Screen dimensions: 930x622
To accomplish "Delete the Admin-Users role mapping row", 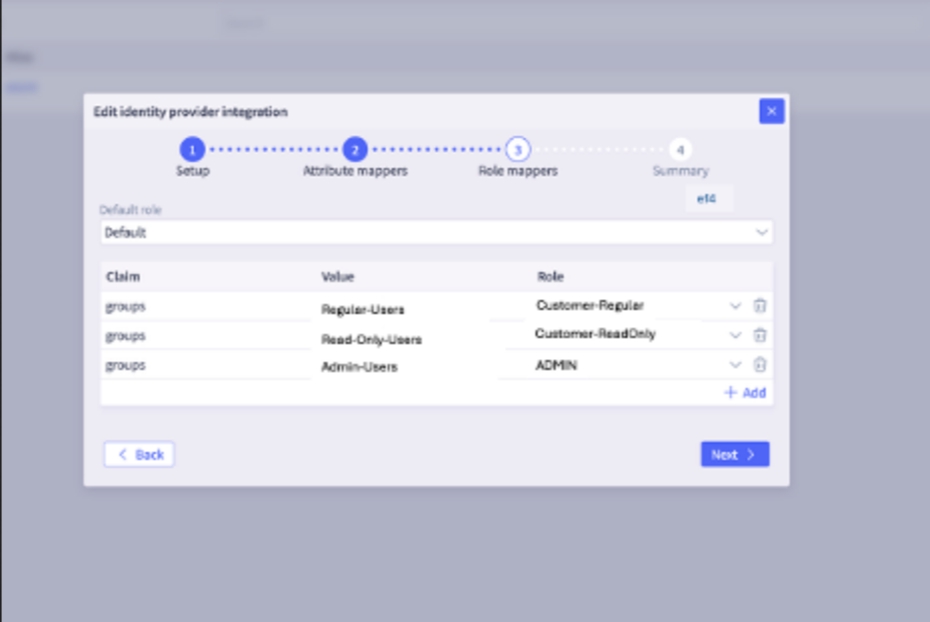I will click(x=759, y=365).
